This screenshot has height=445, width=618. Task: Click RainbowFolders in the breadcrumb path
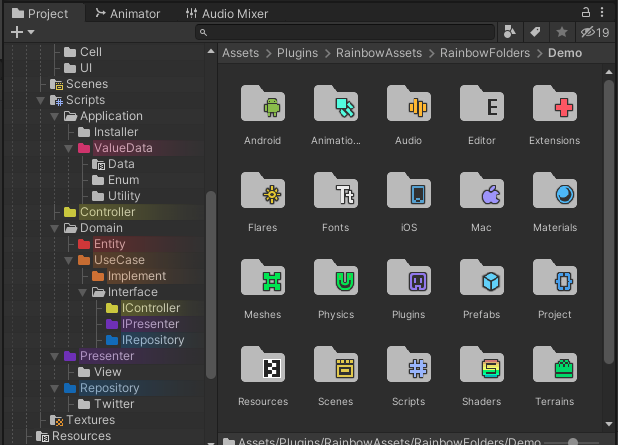point(485,53)
